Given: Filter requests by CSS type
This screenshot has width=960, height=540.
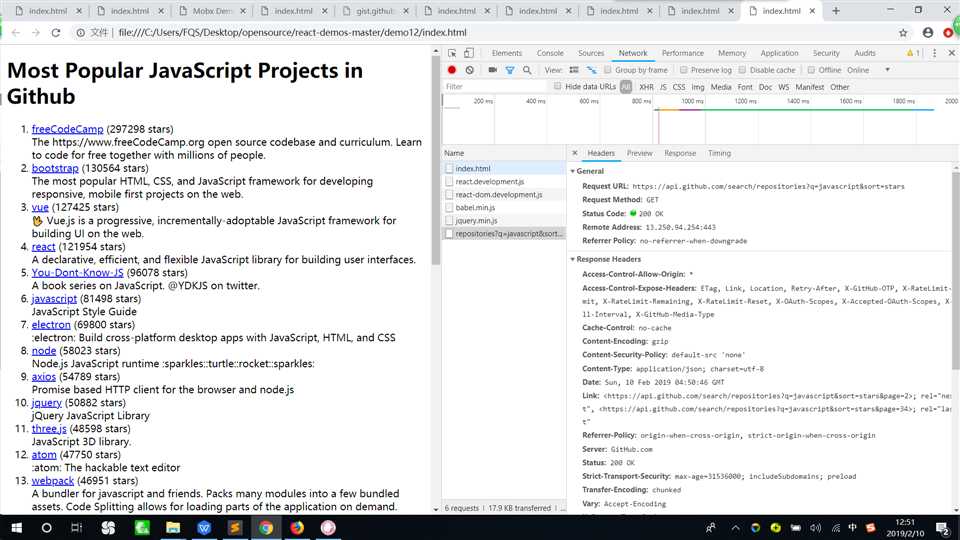Looking at the screenshot, I should click(678, 87).
